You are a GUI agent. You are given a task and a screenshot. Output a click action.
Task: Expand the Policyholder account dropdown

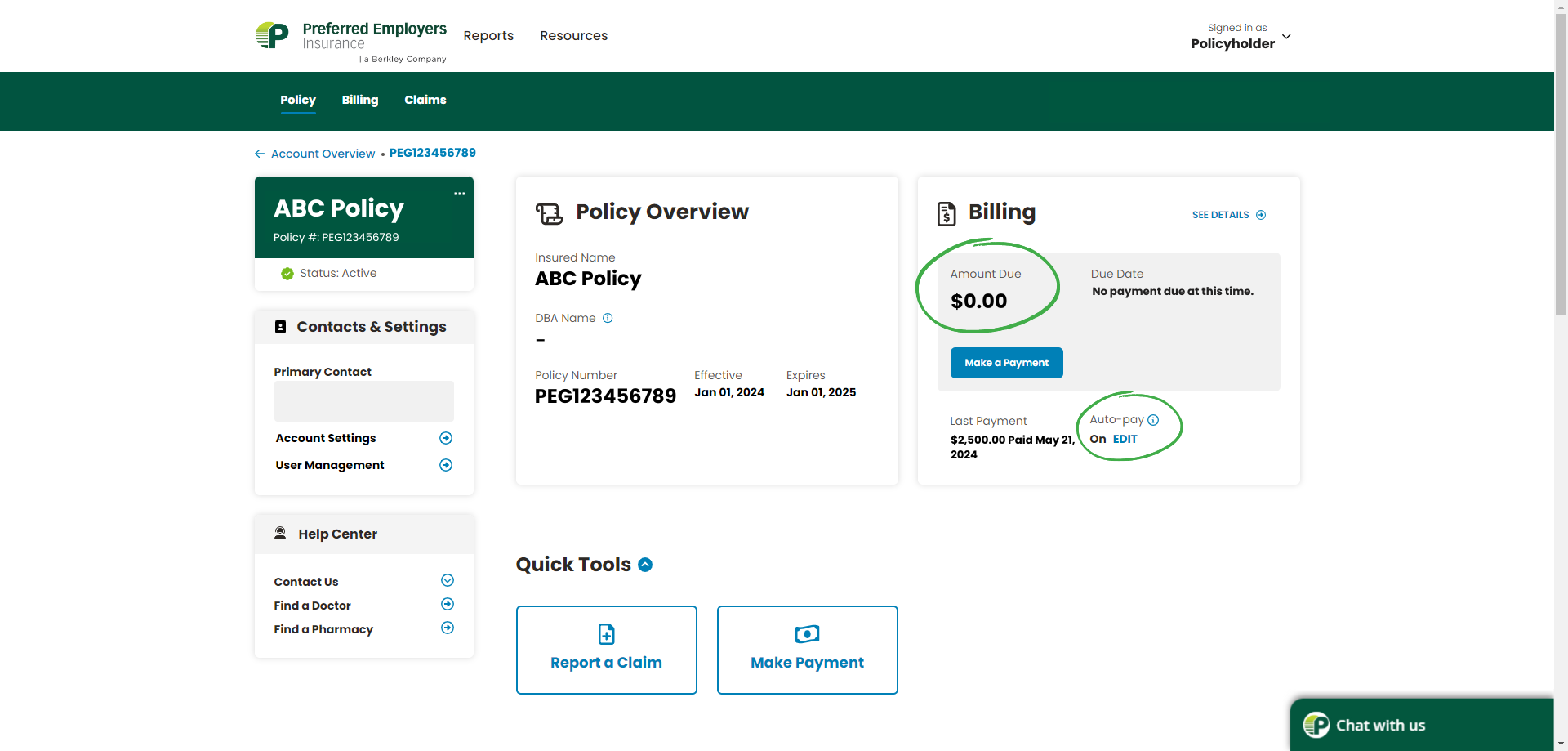pyautogui.click(x=1286, y=37)
